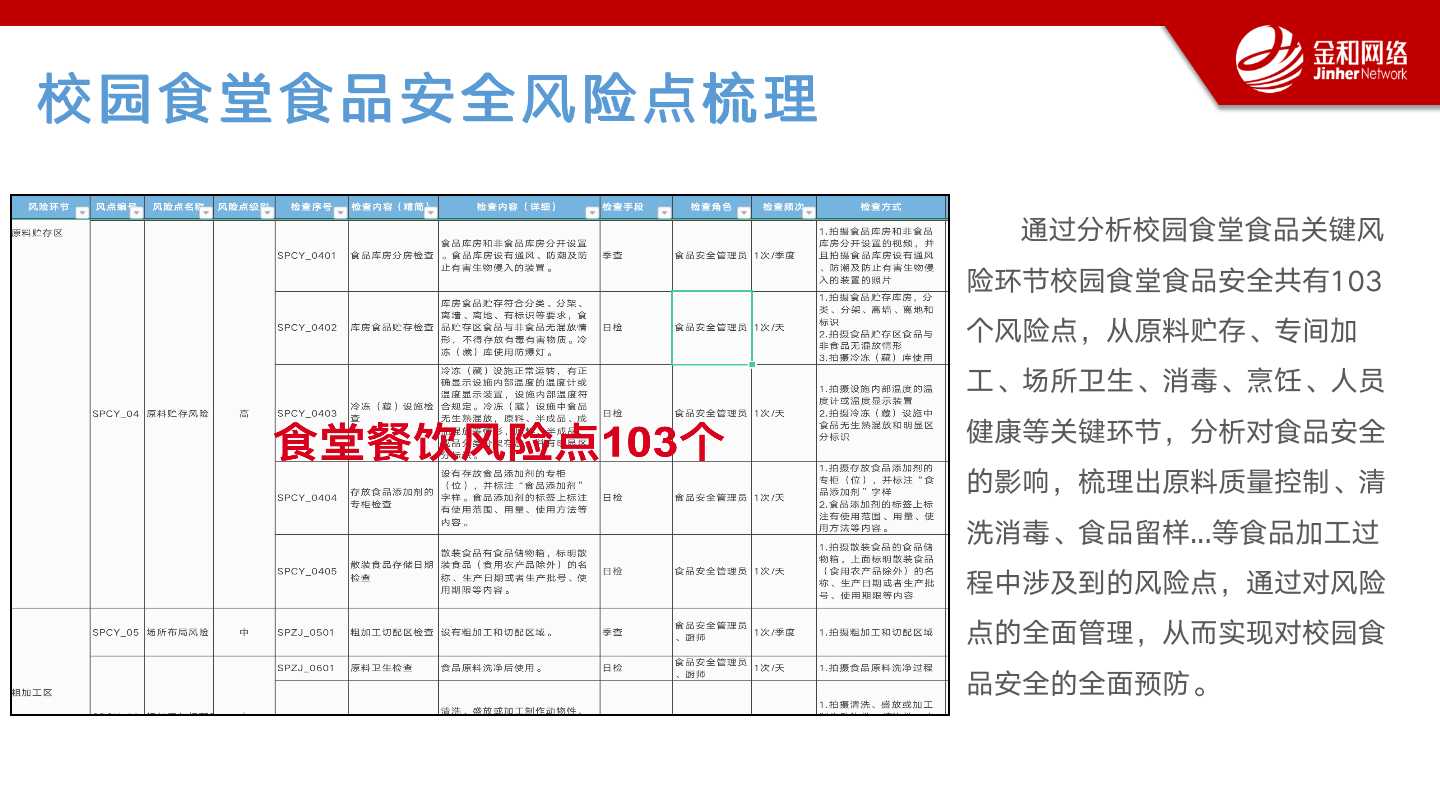The height and width of the screenshot is (810, 1440).
Task: Select the SPCY_04 risk point number cell
Action: tap(117, 413)
